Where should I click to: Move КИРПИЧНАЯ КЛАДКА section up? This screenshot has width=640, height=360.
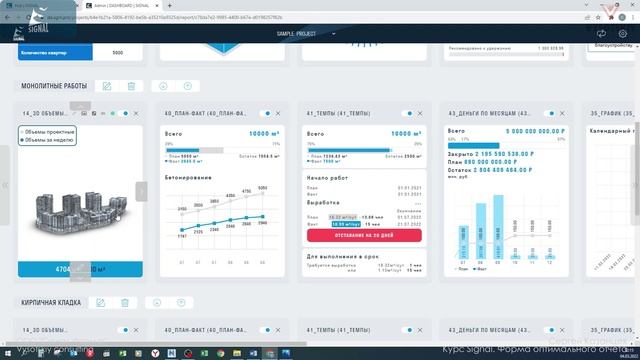(x=181, y=302)
